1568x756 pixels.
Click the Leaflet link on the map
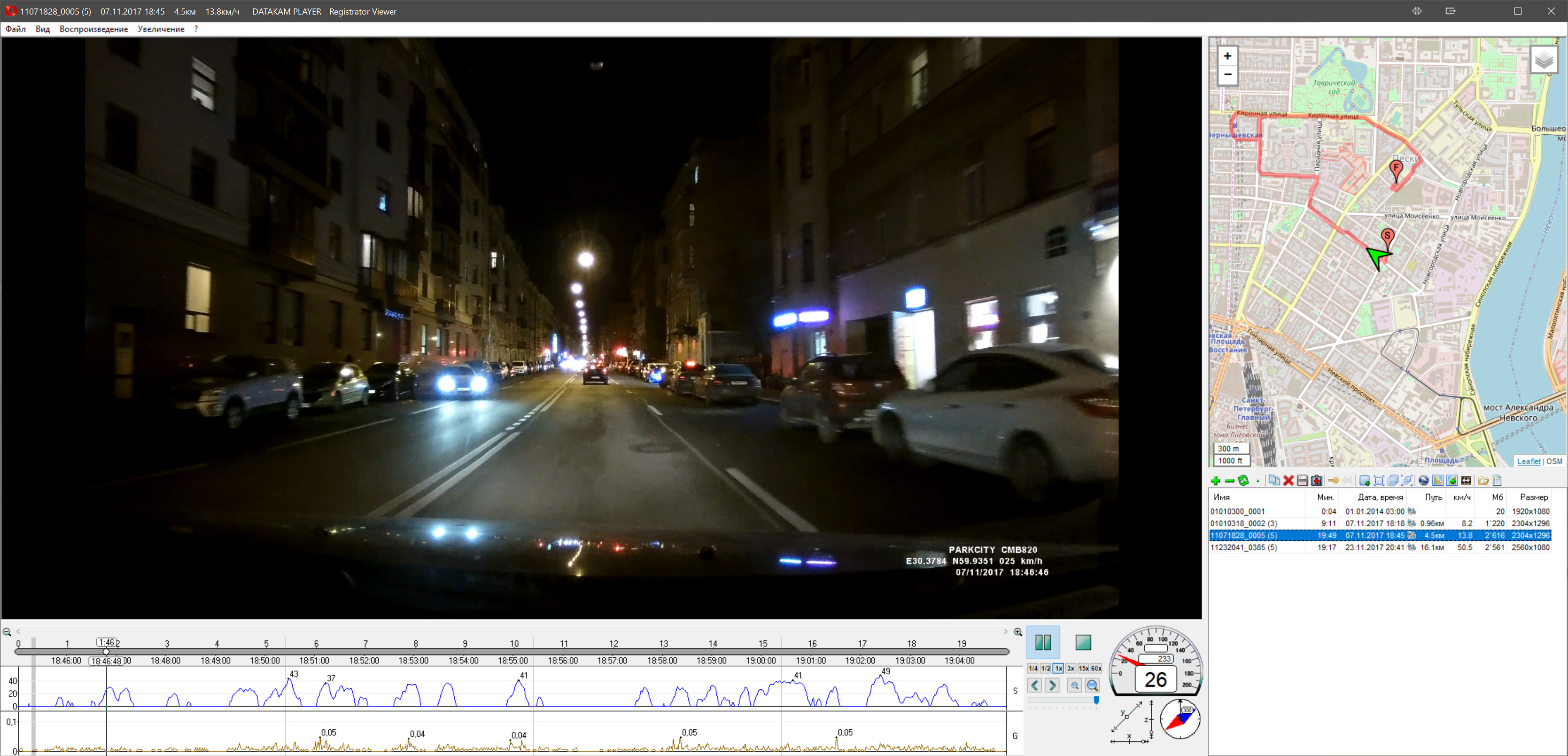tap(1529, 461)
